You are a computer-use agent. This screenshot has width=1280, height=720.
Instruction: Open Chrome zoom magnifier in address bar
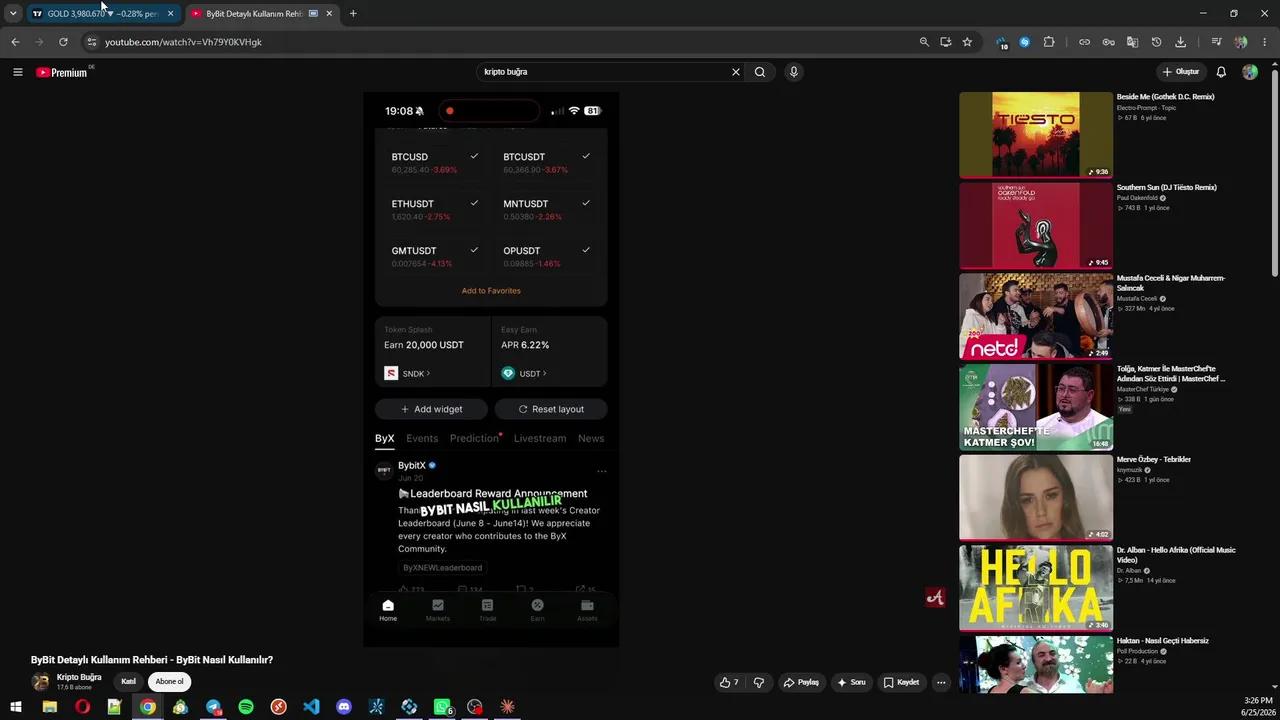coord(924,42)
